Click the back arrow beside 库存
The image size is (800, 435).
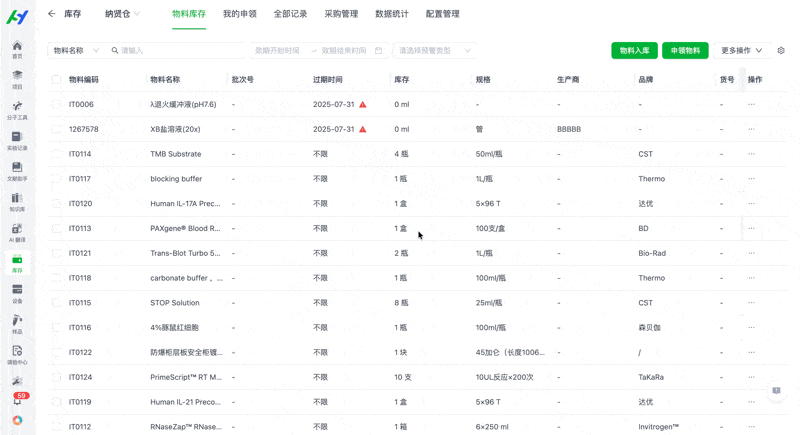(52, 14)
